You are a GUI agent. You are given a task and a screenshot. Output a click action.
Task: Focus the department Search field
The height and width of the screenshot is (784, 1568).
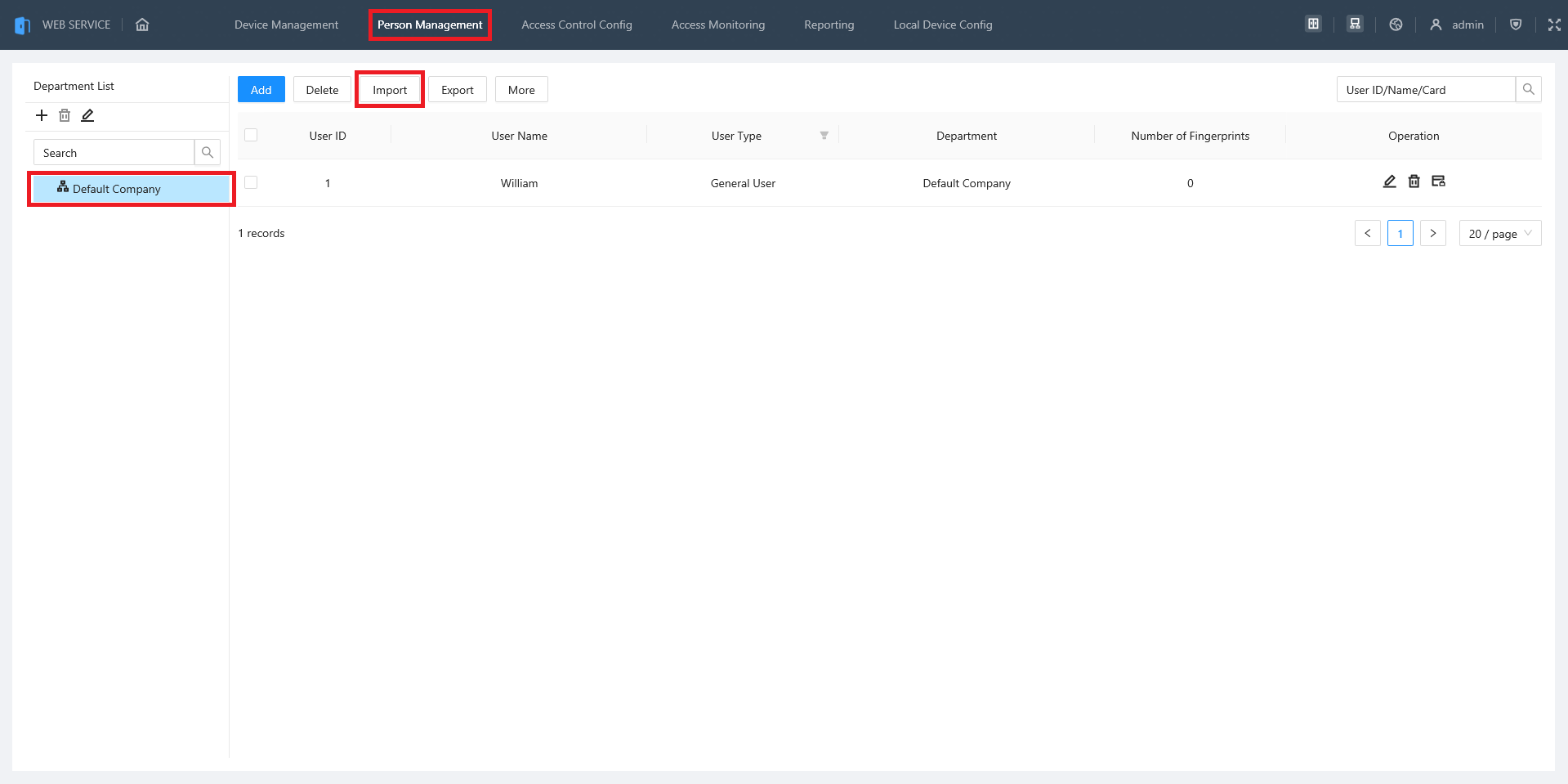pos(114,152)
